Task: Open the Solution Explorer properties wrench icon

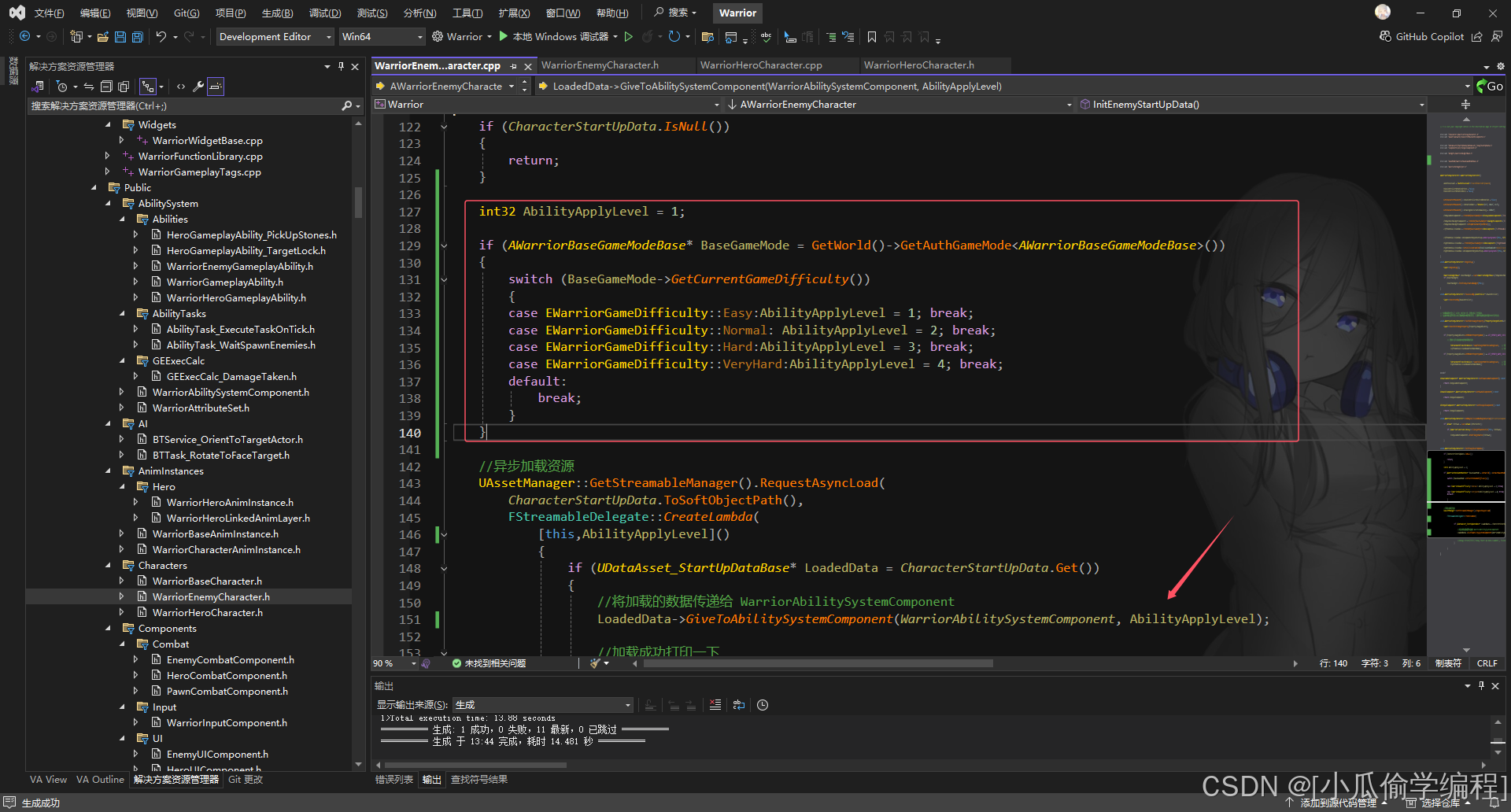Action: (x=198, y=87)
